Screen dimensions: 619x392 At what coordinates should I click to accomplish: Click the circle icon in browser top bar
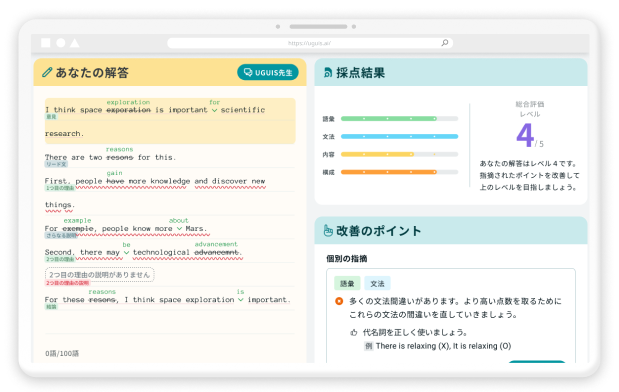pos(60,43)
